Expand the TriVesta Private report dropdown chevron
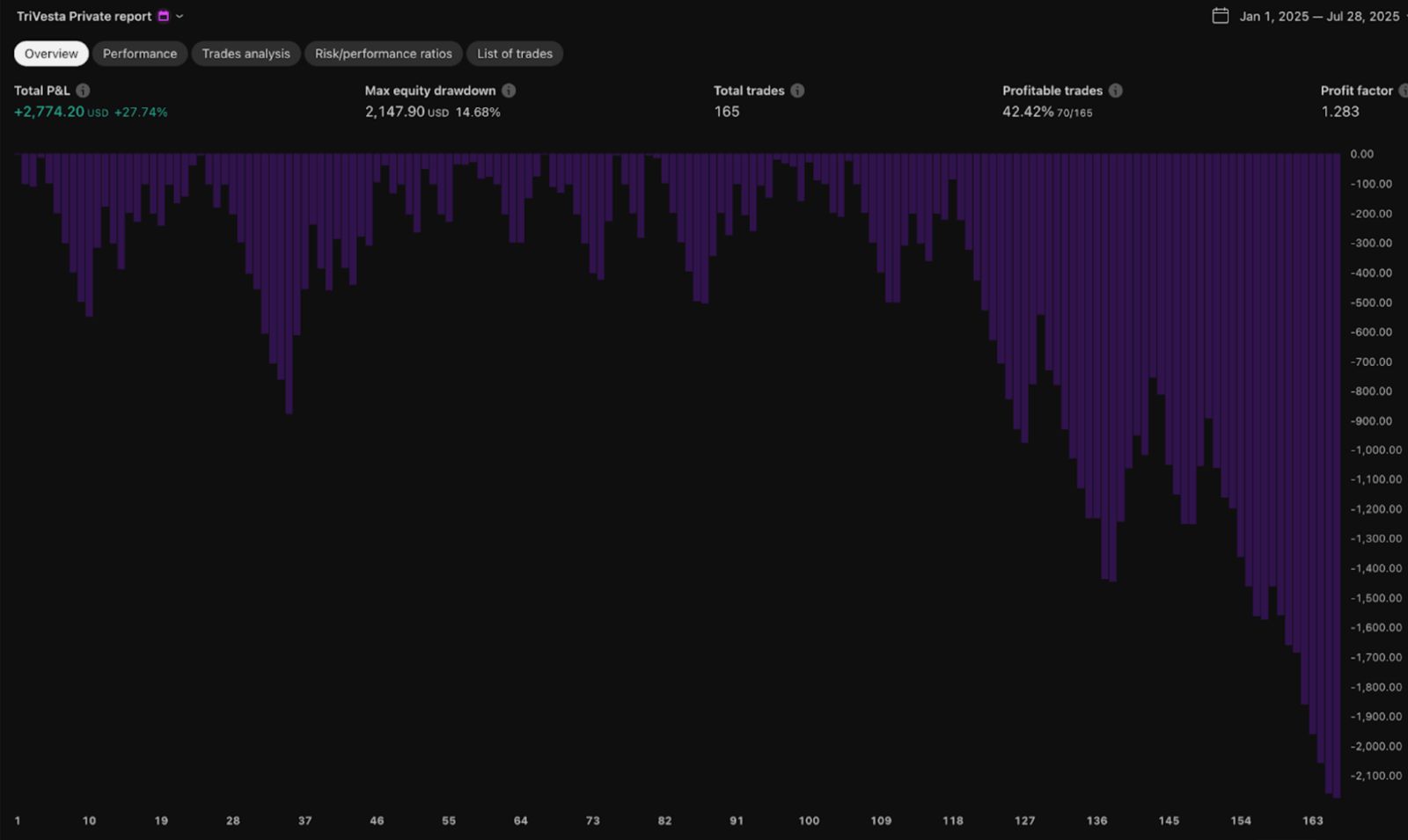 (x=180, y=16)
